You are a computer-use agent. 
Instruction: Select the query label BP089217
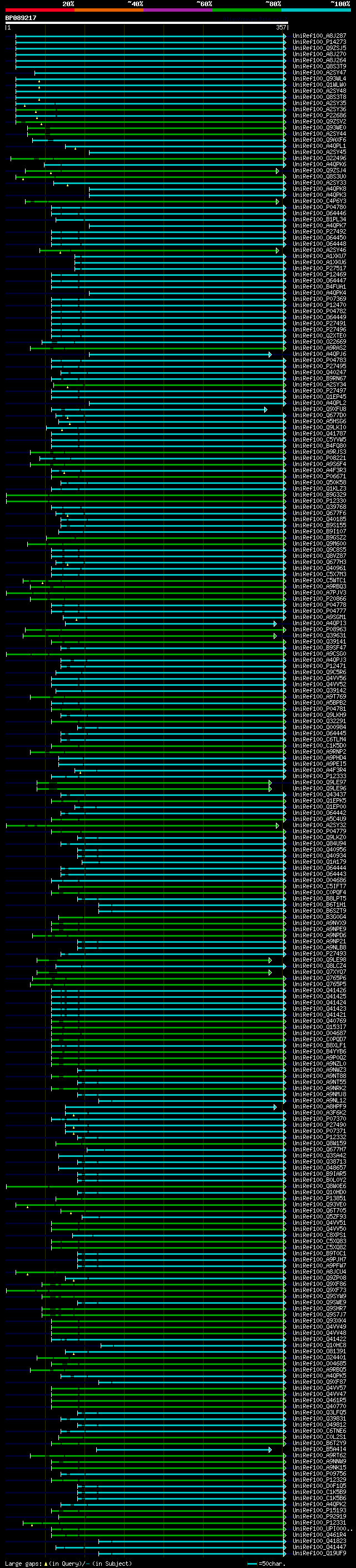click(x=21, y=18)
